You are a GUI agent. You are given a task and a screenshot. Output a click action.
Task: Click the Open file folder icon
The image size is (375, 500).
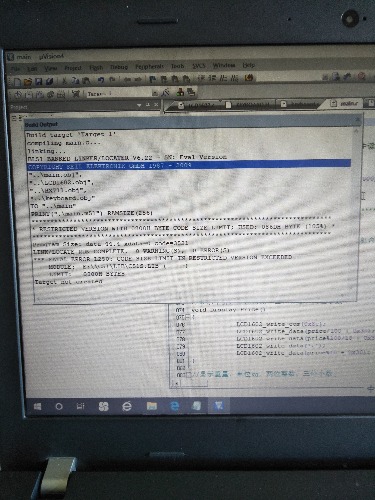[x=28, y=81]
